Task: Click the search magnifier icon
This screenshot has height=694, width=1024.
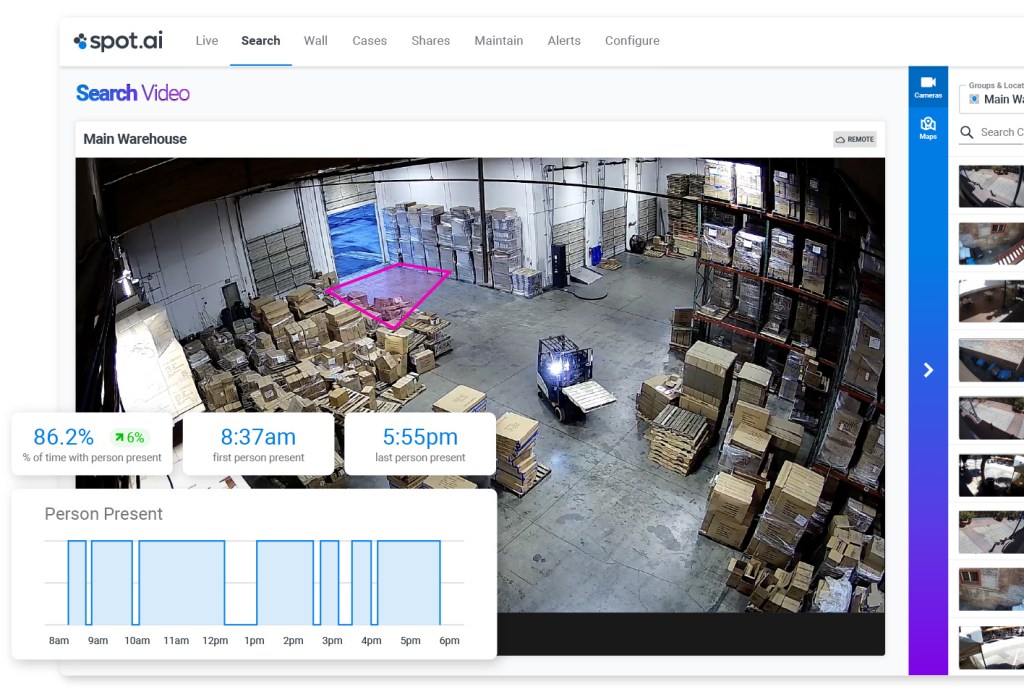Action: 967,133
